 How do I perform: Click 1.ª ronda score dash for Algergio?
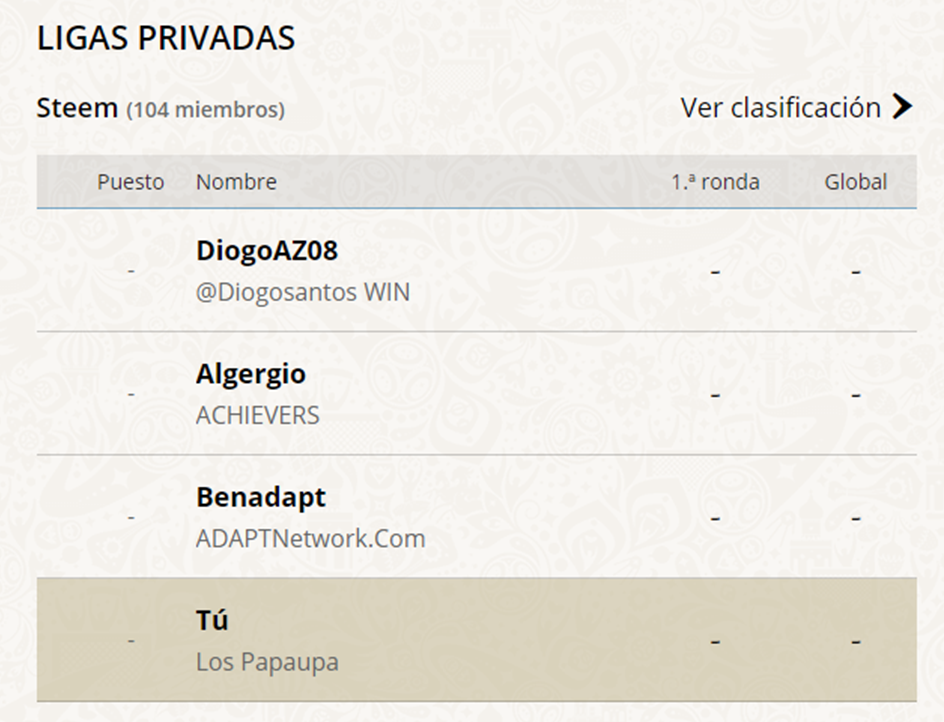coord(715,395)
